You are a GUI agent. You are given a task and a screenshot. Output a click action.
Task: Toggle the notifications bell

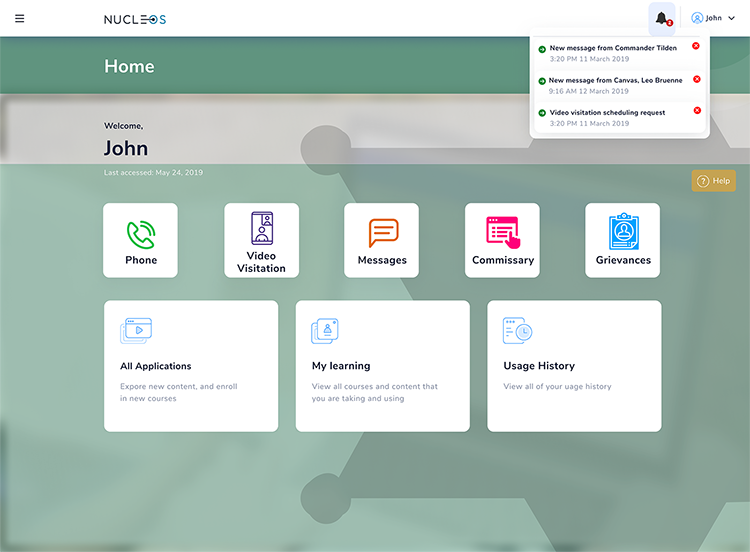[662, 19]
